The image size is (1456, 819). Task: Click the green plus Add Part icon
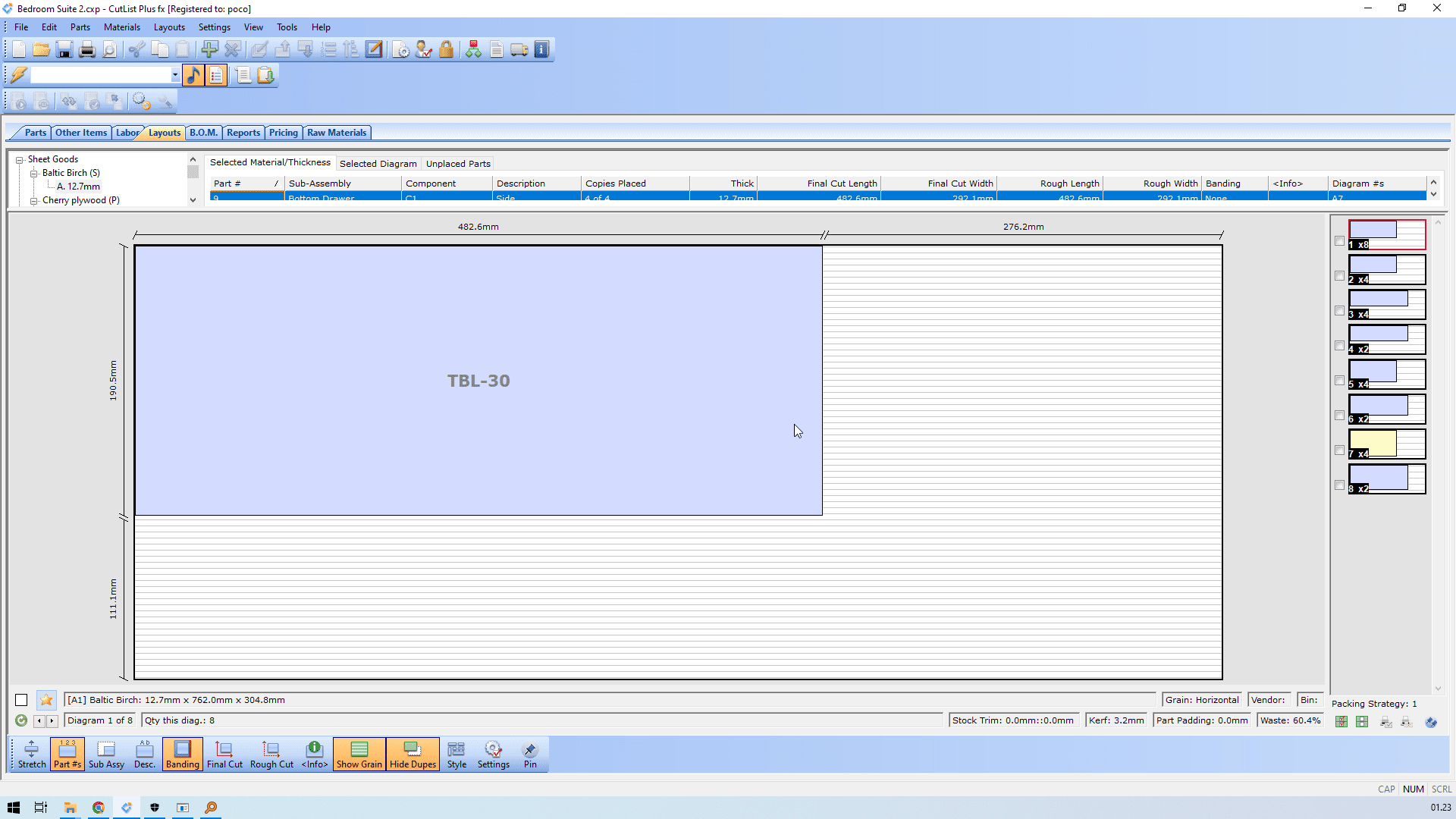pyautogui.click(x=209, y=50)
